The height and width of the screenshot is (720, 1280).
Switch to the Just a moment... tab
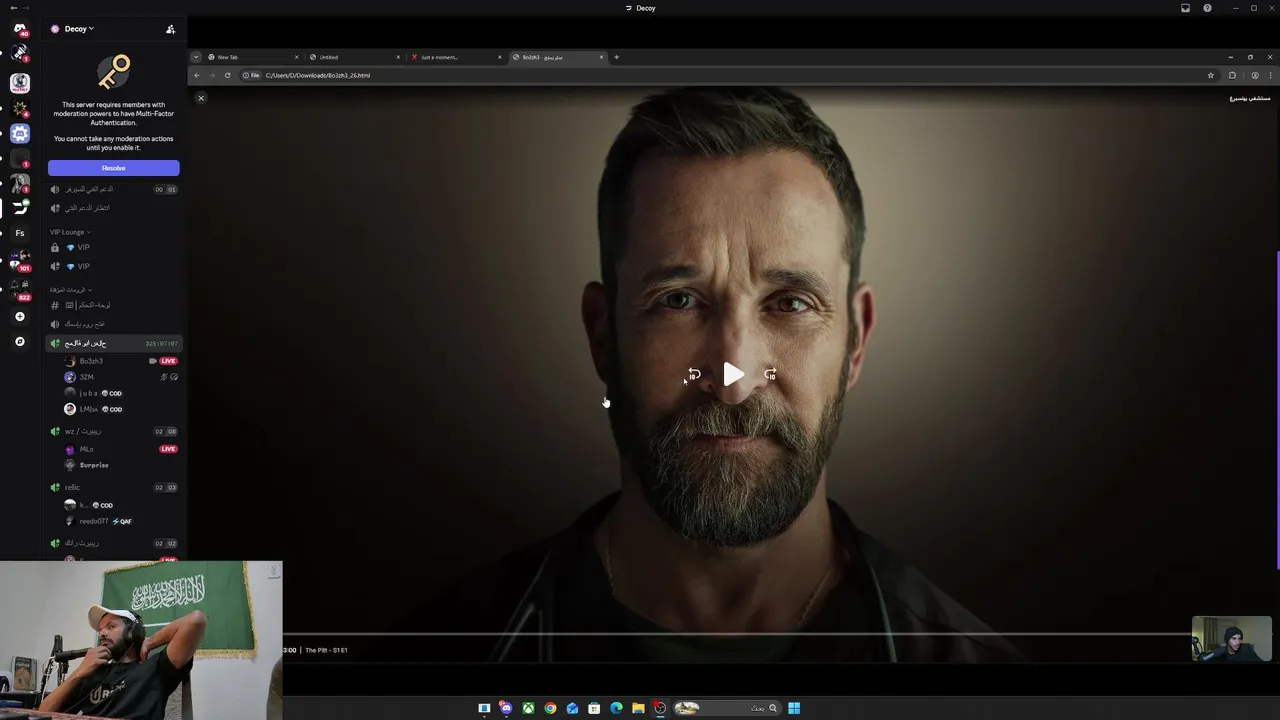pos(454,57)
